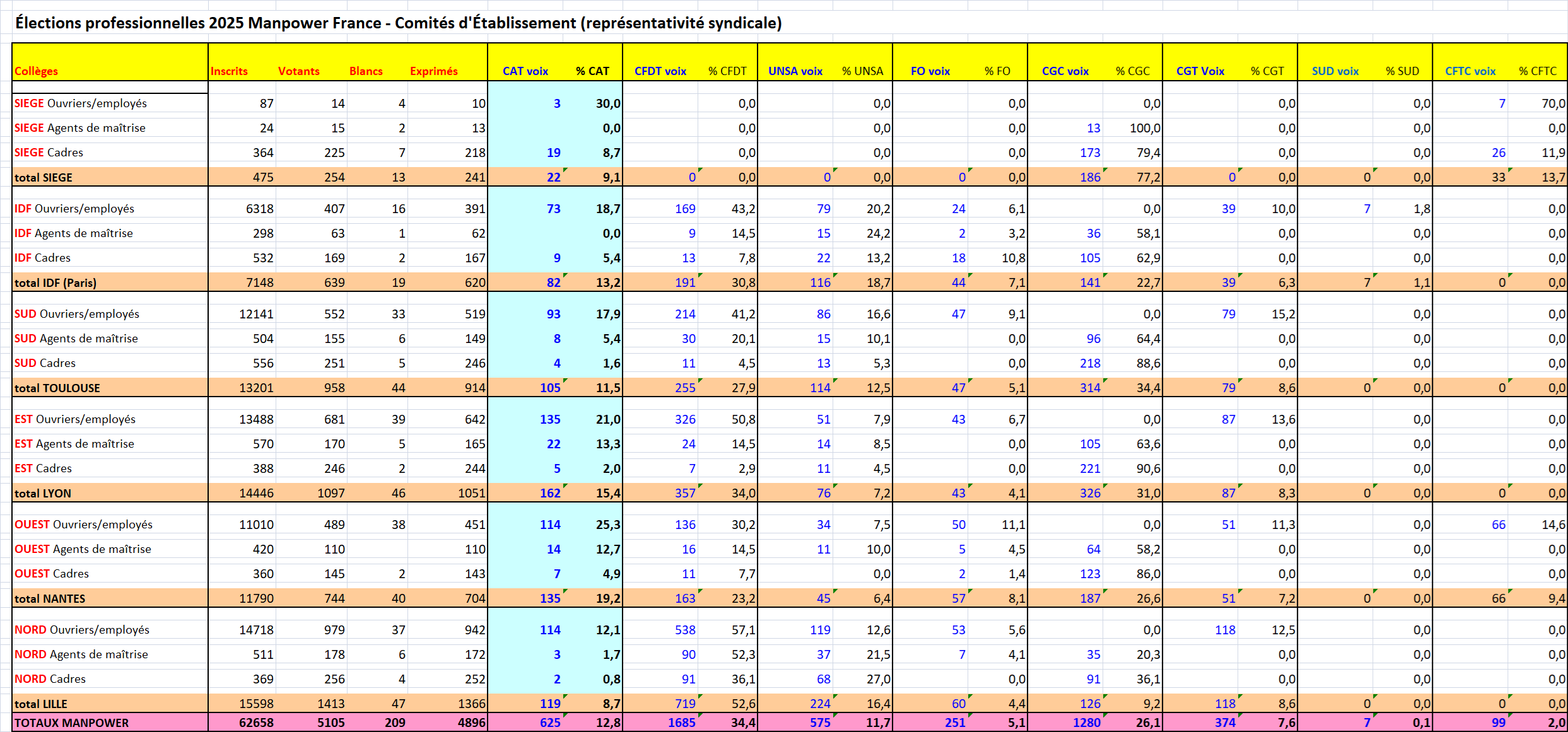Select CFDT total 1685 in TOTAUX MANPOWER
1568x732 pixels.
point(681,723)
